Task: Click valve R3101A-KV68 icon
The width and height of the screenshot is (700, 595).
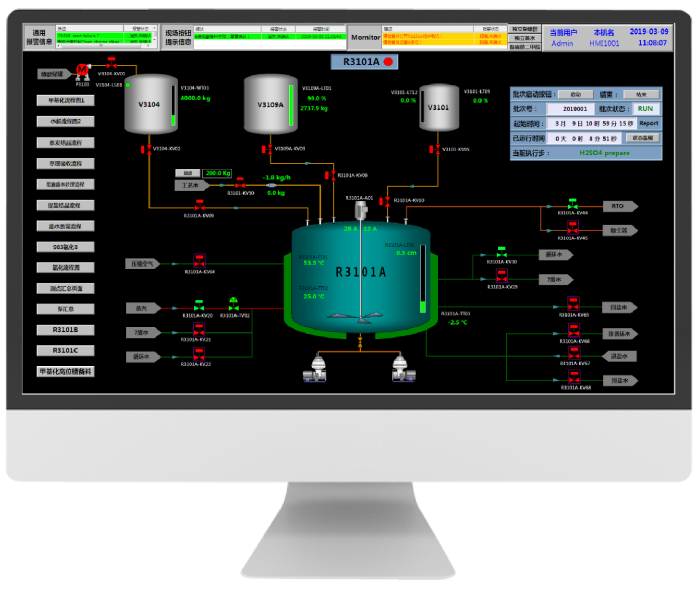Action: click(x=574, y=377)
